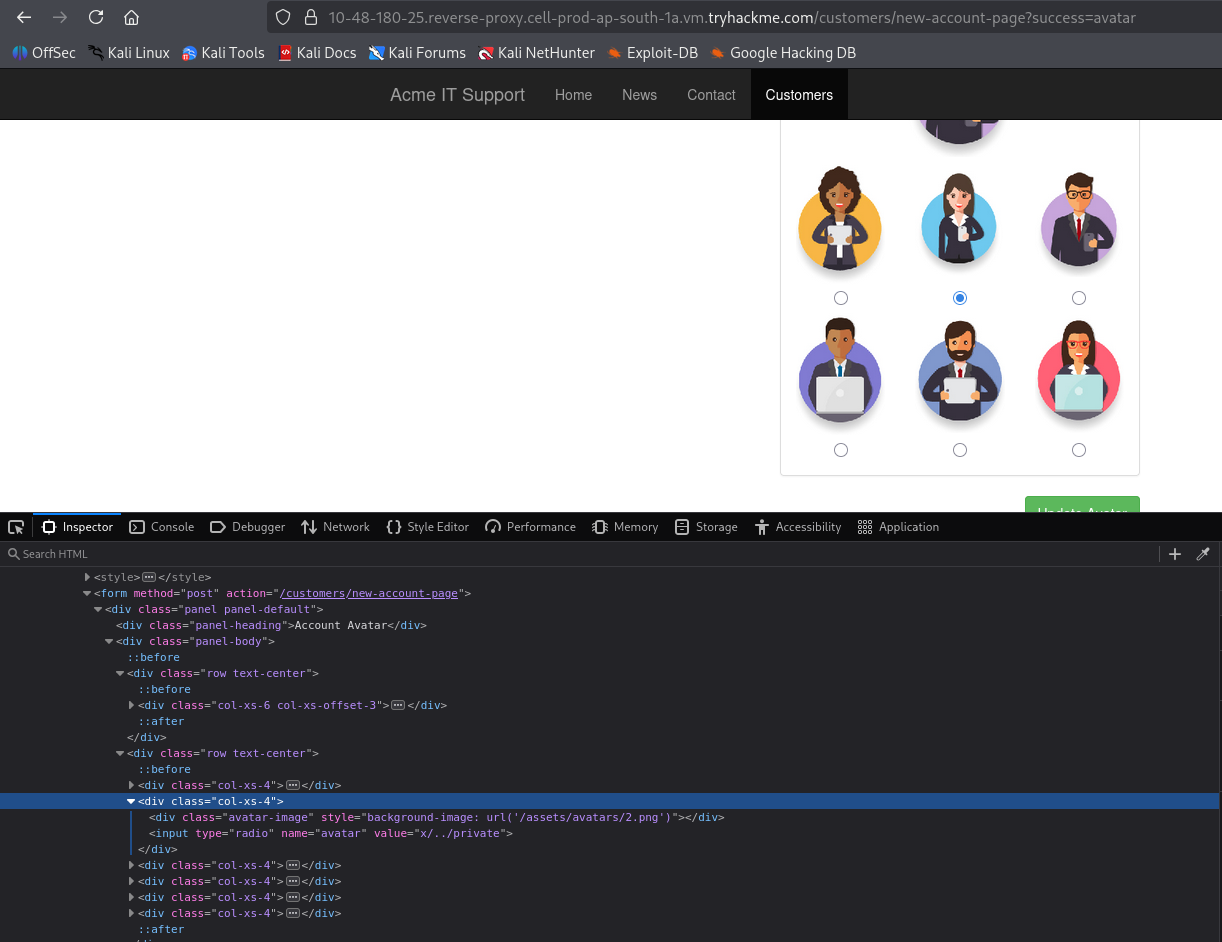Select the radio button below the glasses avatar
Viewport: 1222px width, 942px height.
[x=1078, y=297]
